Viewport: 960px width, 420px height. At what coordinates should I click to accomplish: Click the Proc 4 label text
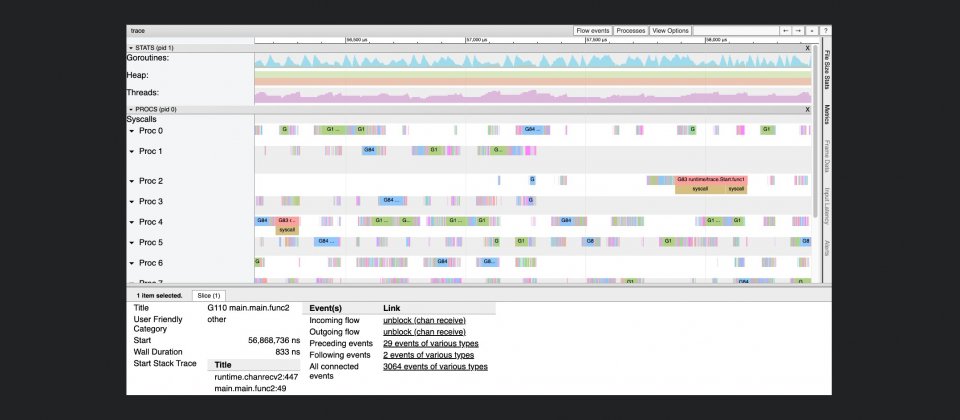[151, 222]
